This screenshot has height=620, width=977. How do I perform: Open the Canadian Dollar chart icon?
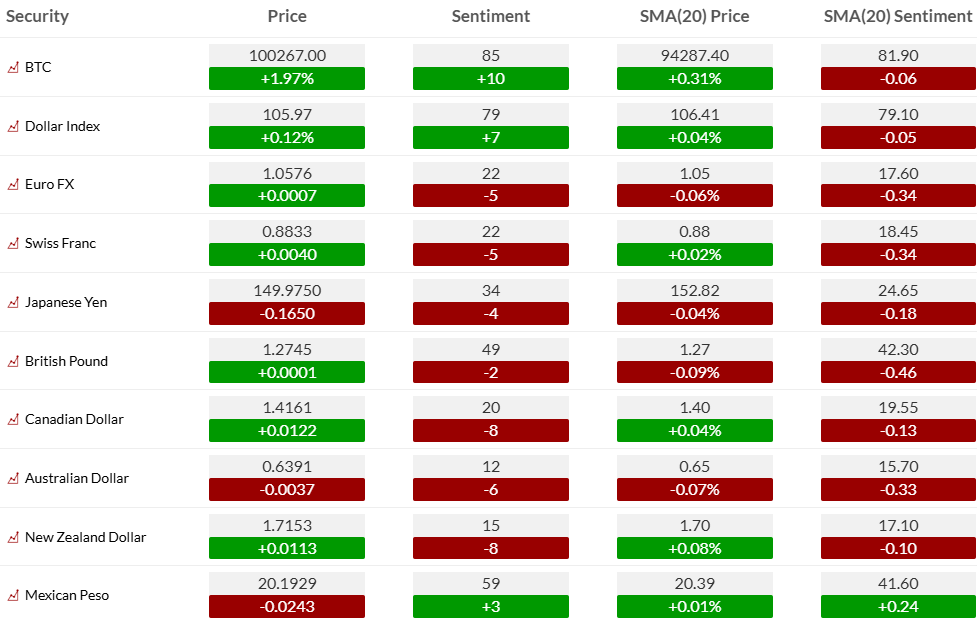13,420
